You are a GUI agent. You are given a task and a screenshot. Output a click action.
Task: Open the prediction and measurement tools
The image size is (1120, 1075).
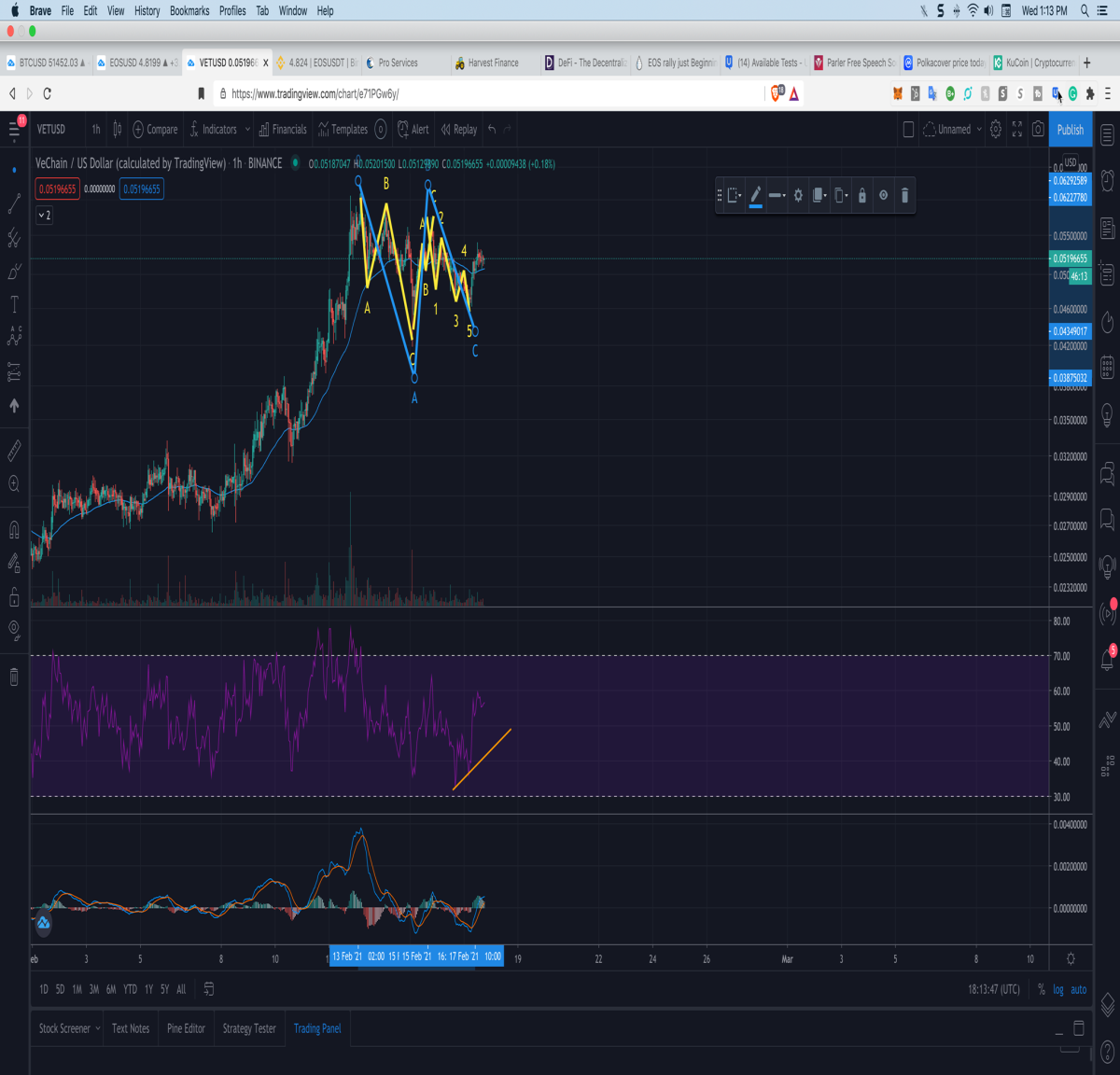click(14, 372)
